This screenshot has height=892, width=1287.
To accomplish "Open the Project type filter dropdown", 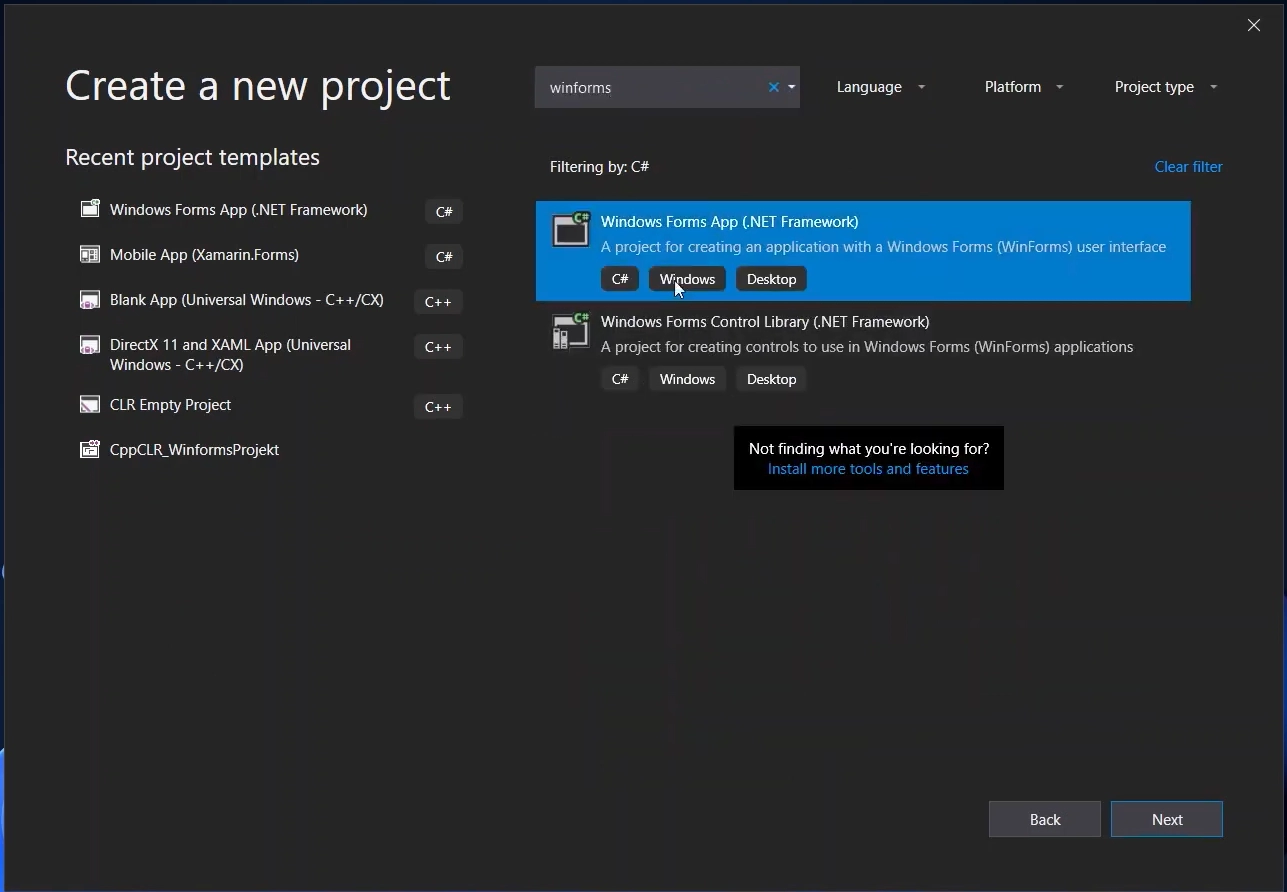I will tap(1165, 87).
